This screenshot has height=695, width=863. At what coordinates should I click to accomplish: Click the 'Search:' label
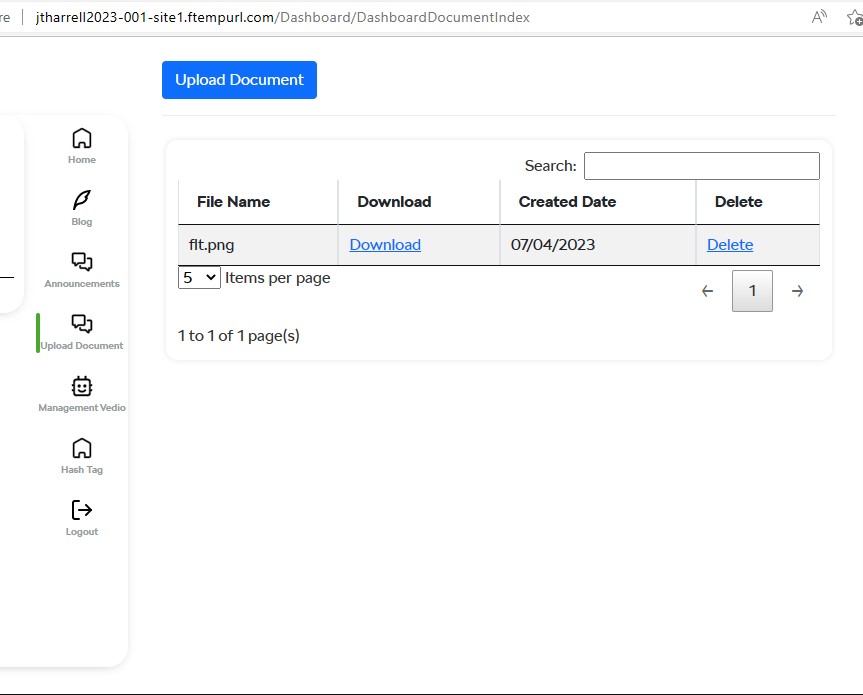click(x=550, y=166)
